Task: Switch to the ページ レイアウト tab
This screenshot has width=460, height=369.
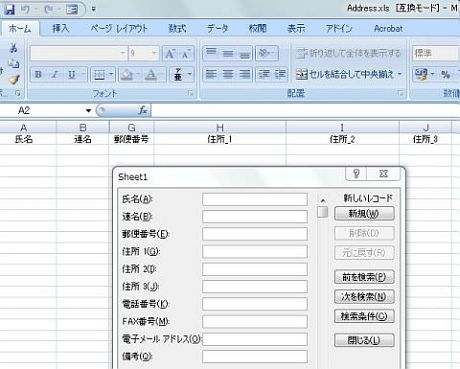Action: pos(119,29)
